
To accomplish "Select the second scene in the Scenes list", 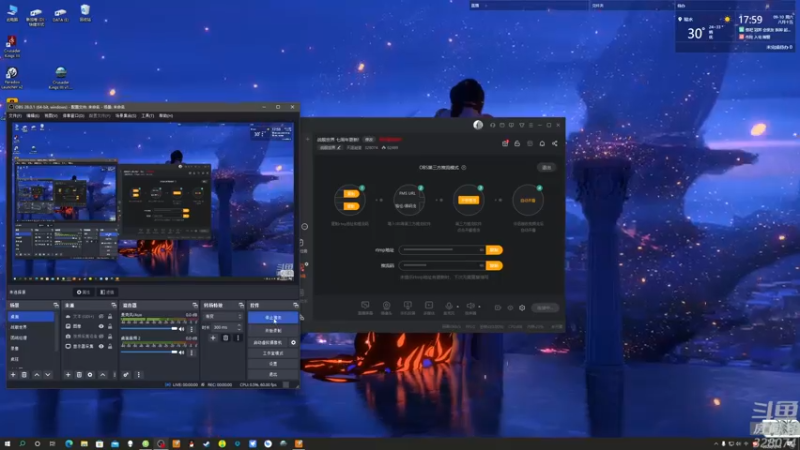I will [x=31, y=327].
